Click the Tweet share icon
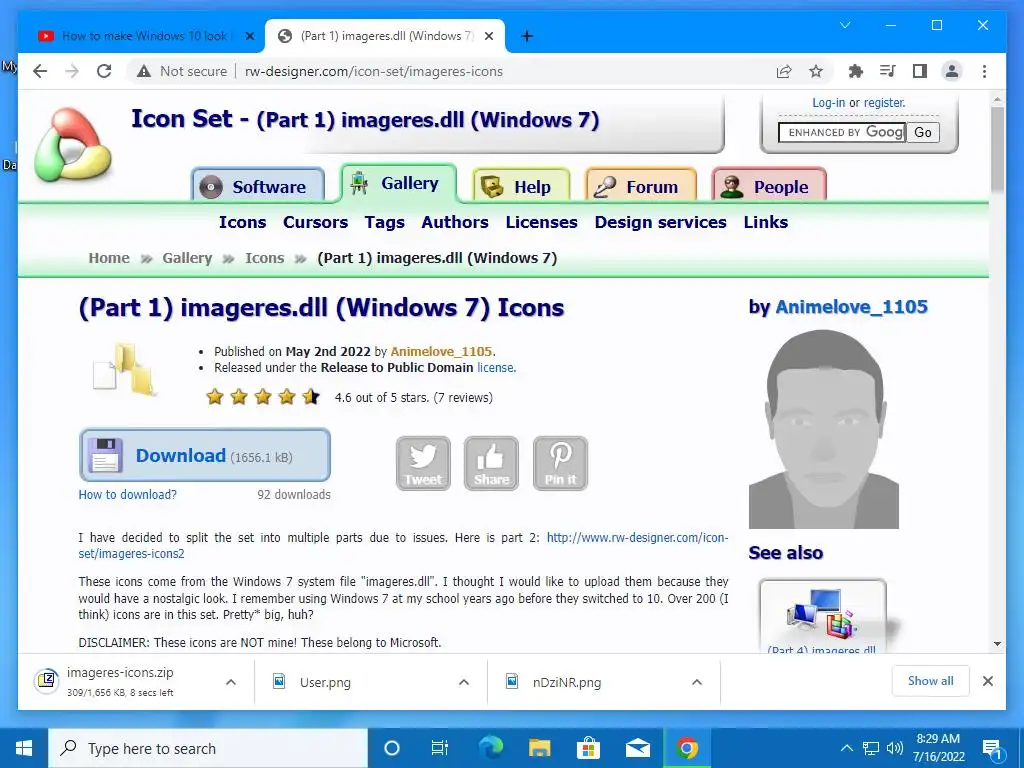The image size is (1024, 768). coord(423,463)
